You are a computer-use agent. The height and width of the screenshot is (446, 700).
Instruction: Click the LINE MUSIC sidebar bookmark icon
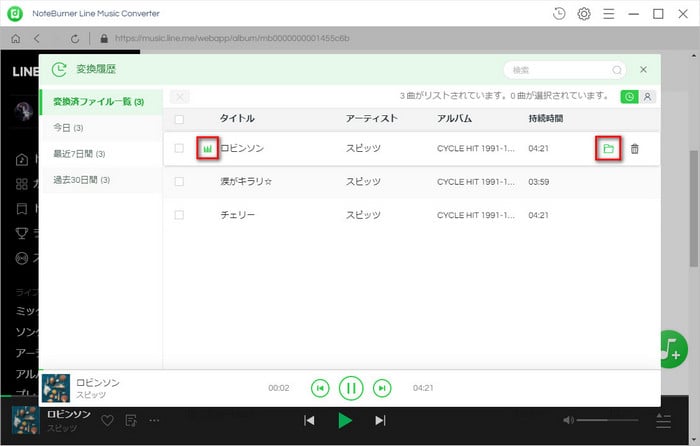[22, 208]
